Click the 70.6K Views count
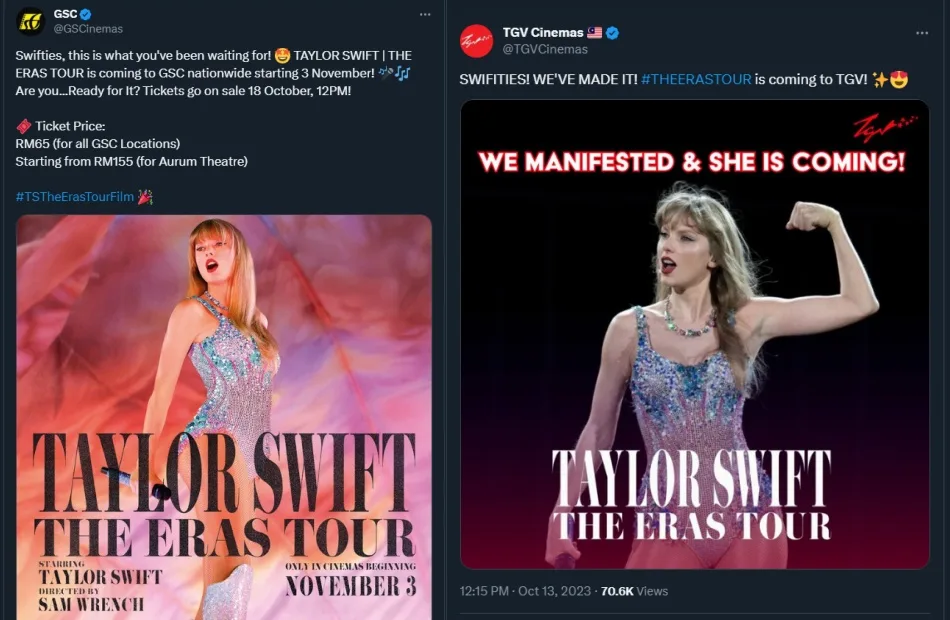This screenshot has width=950, height=620. click(634, 591)
